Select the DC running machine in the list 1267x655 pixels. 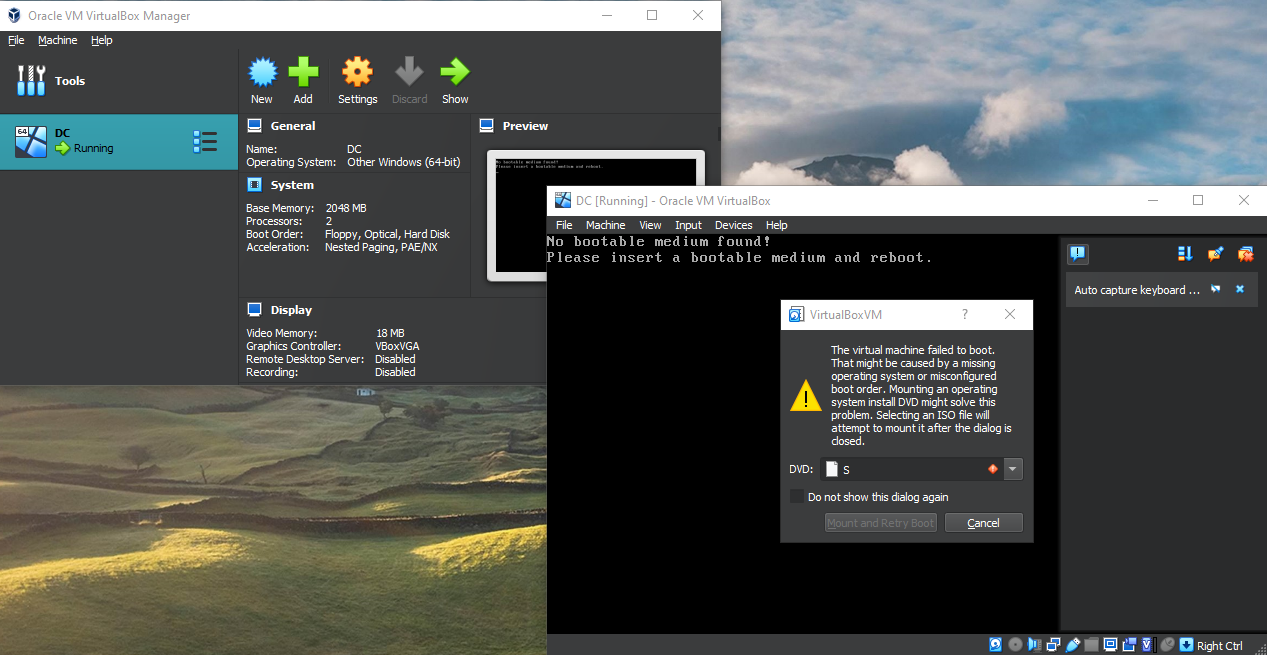pos(119,142)
